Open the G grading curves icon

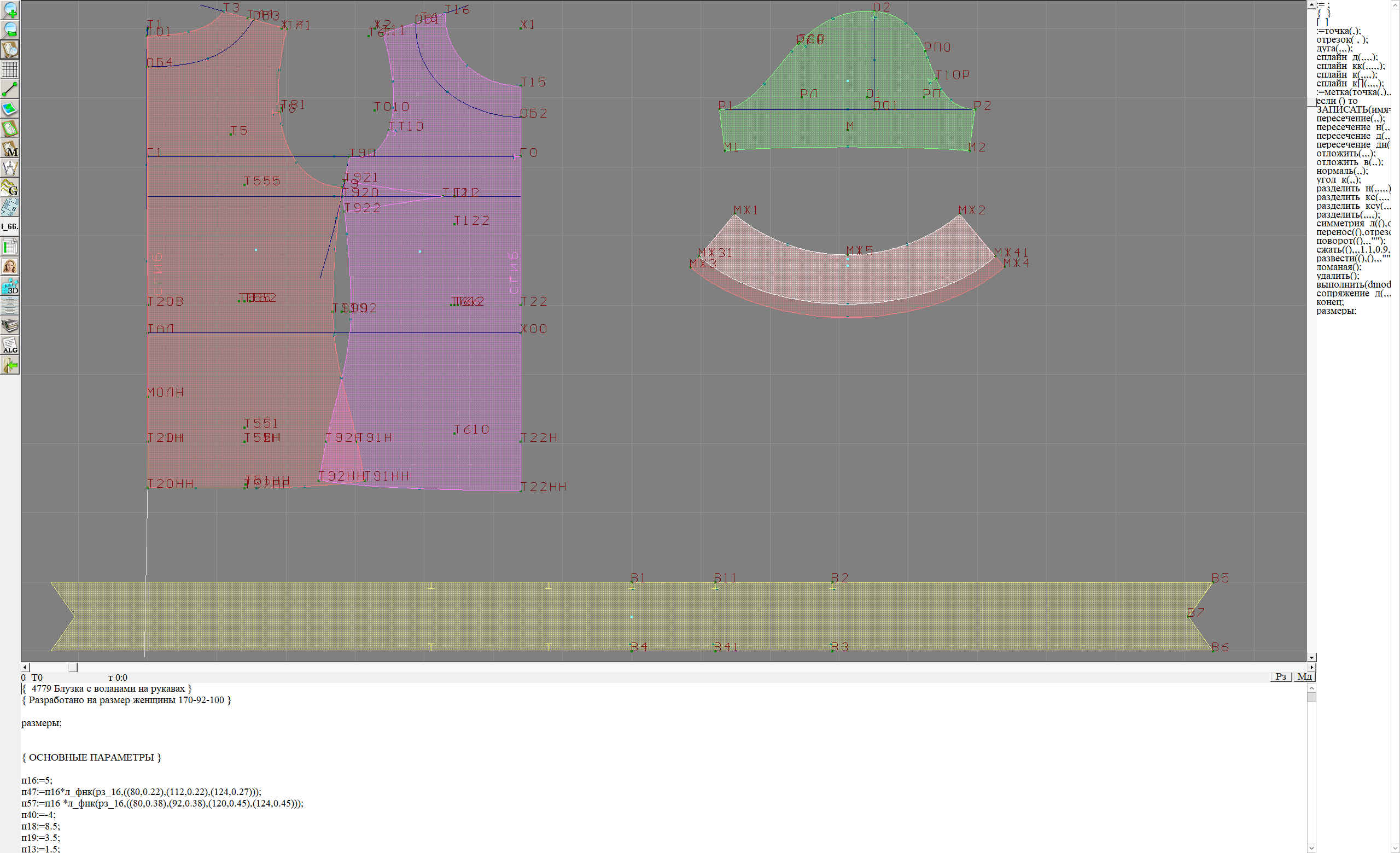click(x=10, y=188)
